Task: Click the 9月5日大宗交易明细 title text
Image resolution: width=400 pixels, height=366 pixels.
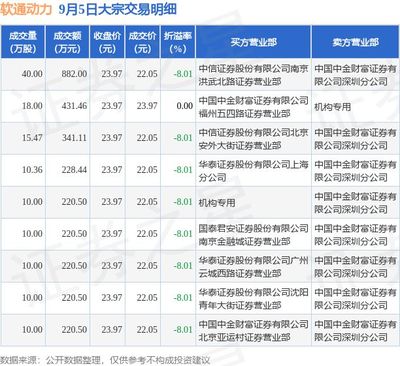Action: (118, 9)
